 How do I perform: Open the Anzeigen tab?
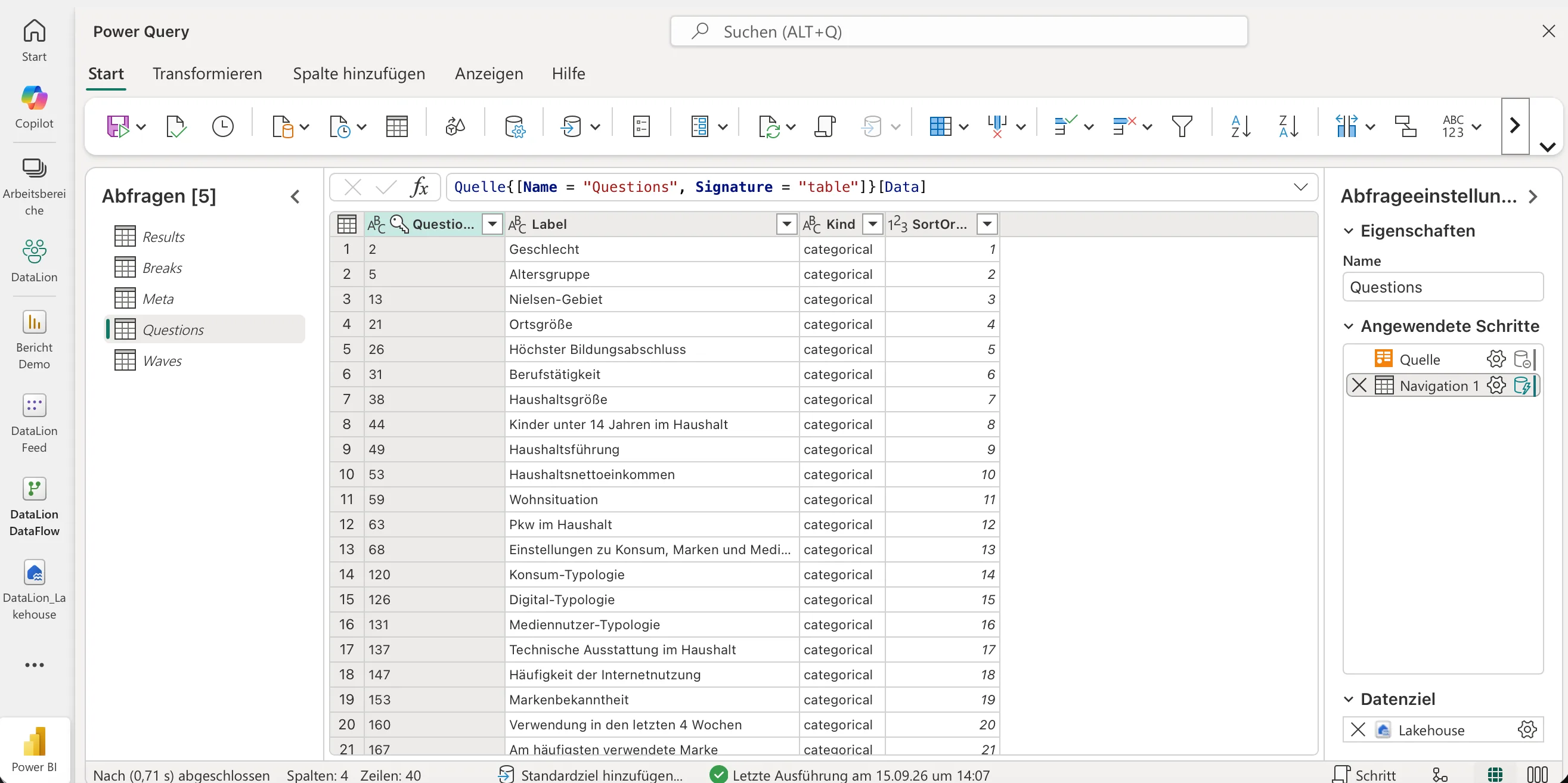pos(489,74)
